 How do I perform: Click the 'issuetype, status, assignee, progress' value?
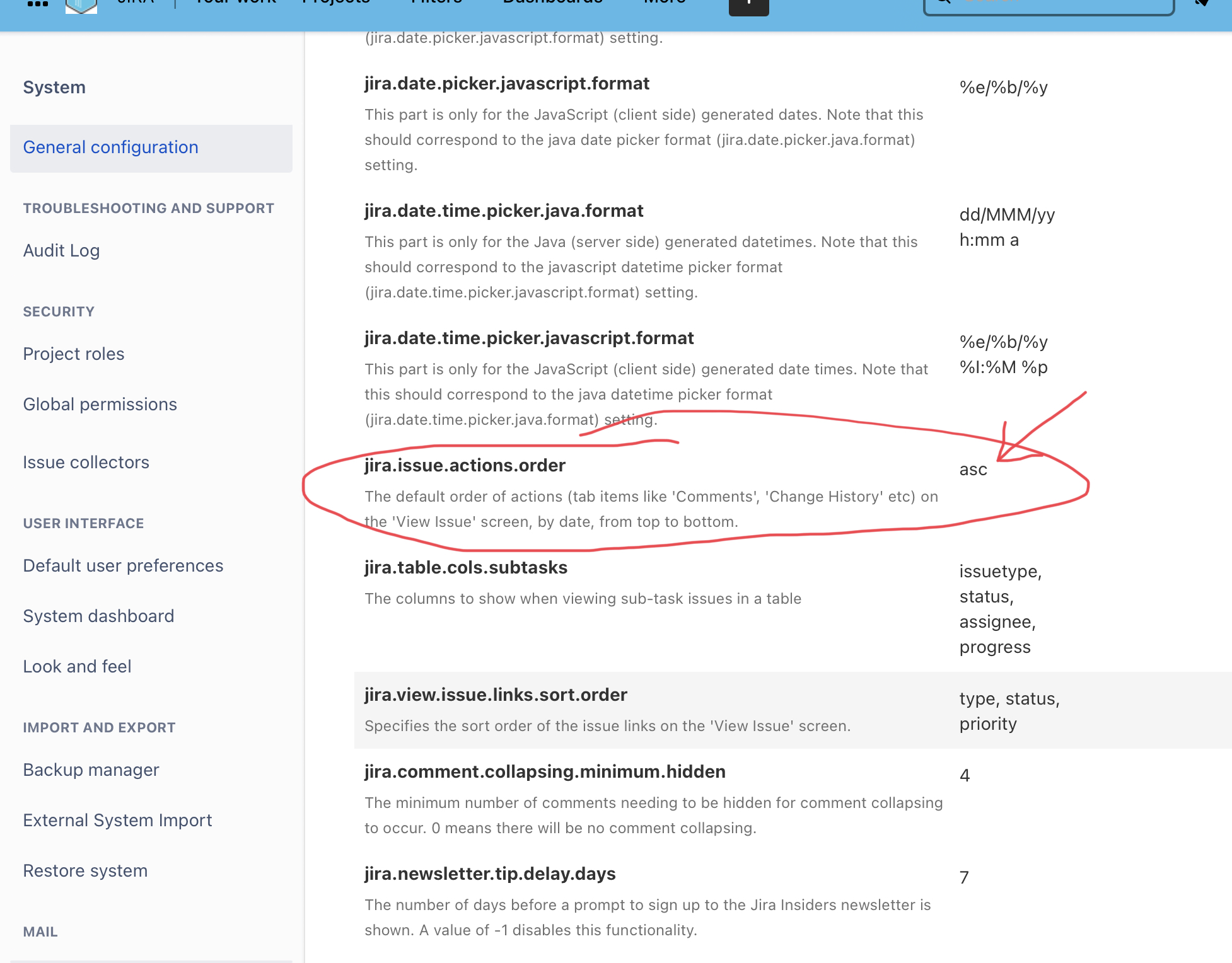pyautogui.click(x=1001, y=609)
